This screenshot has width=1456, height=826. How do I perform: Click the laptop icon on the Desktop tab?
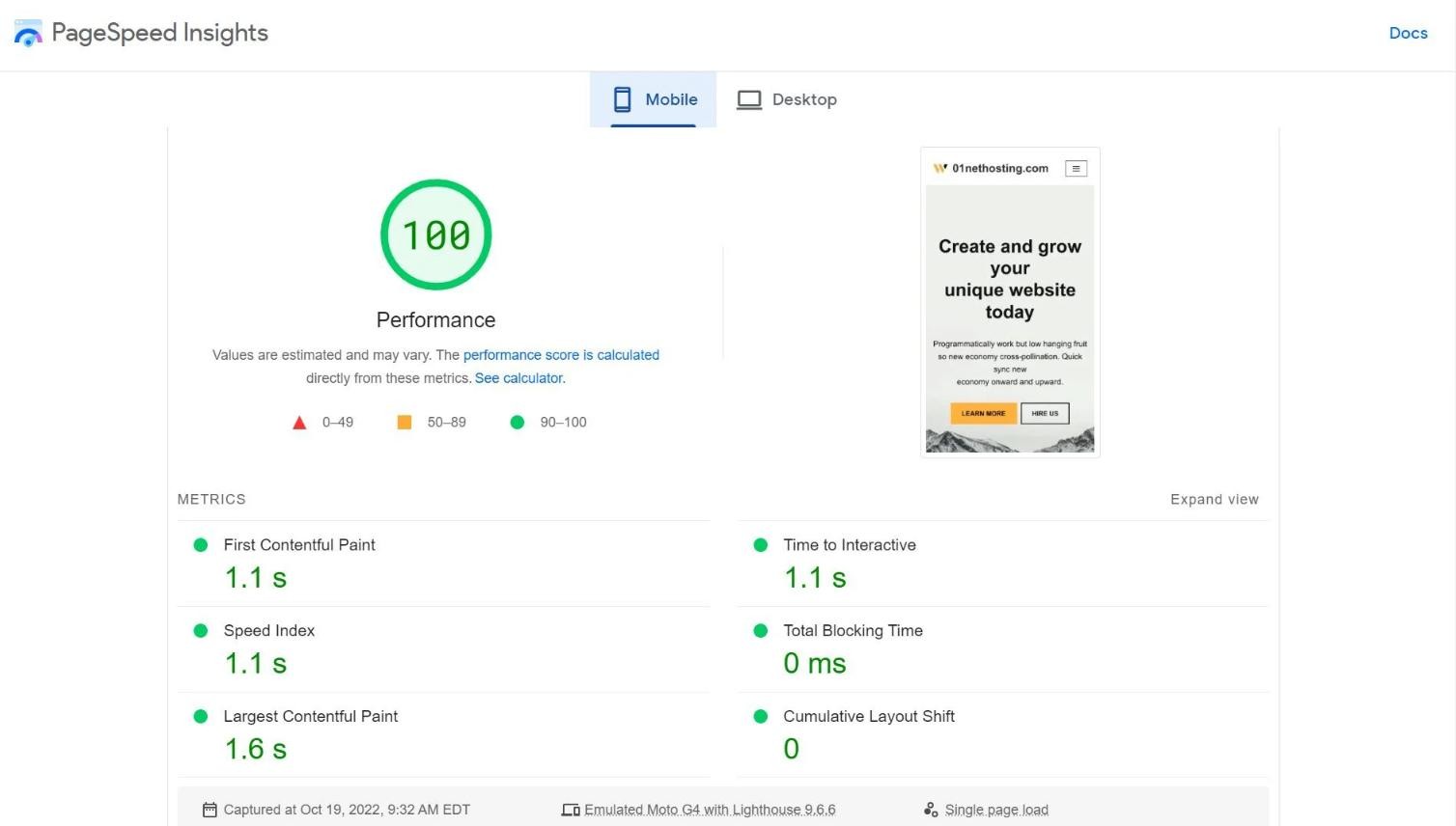point(749,98)
